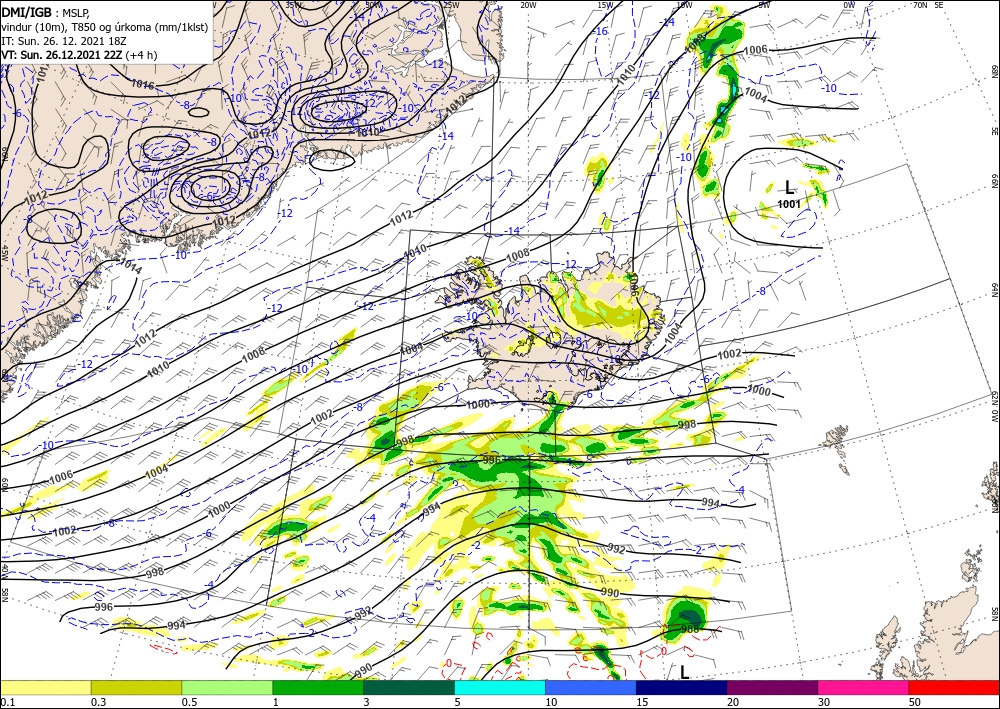The width and height of the screenshot is (1000, 709).
Task: Click the 70N 5E corner label
Action: (x=928, y=5)
